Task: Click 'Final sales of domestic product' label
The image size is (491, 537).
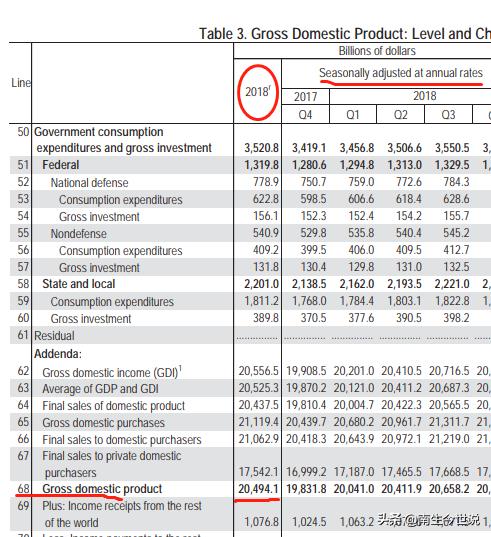Action: (113, 406)
